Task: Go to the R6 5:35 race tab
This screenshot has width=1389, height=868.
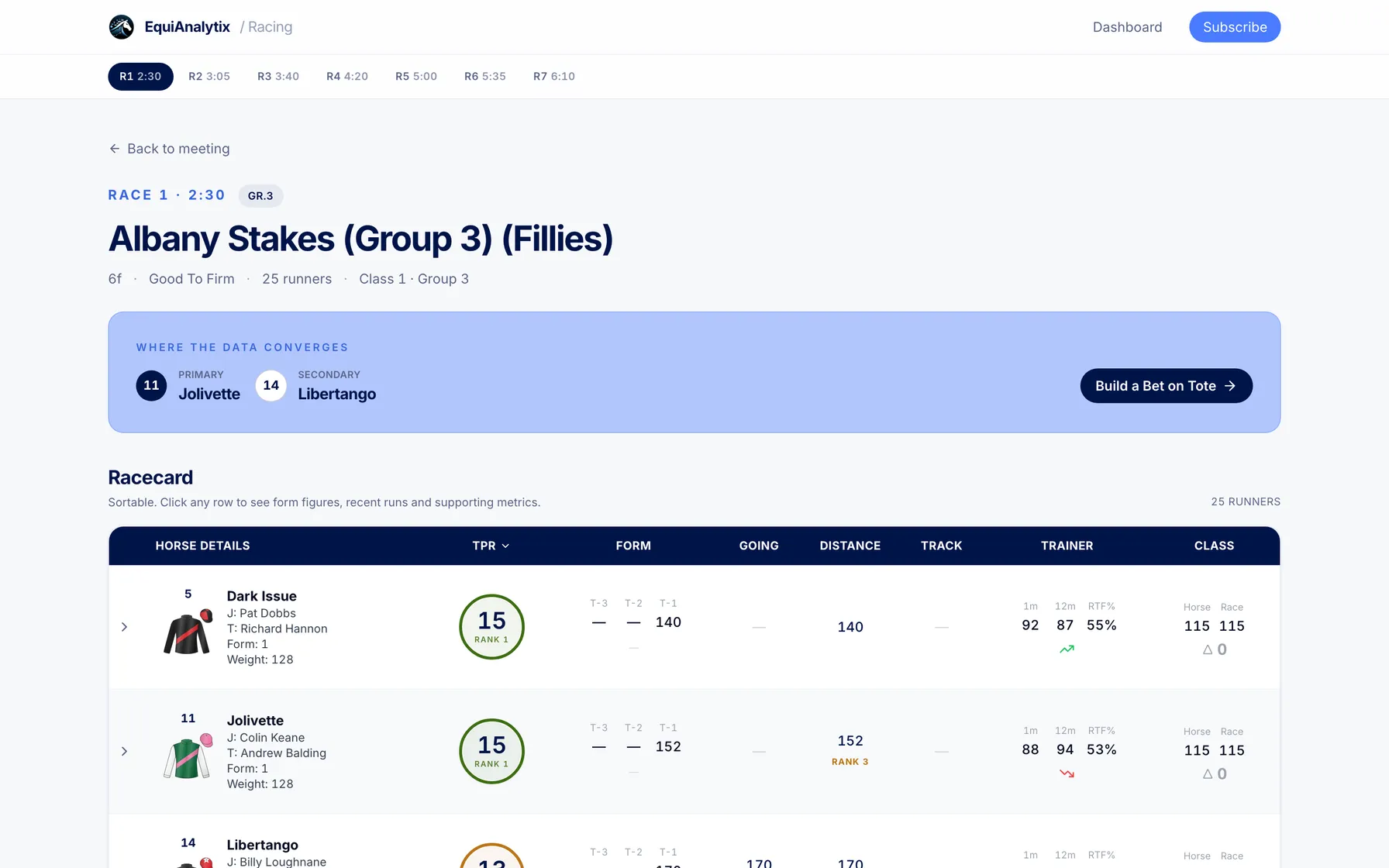Action: coord(485,76)
